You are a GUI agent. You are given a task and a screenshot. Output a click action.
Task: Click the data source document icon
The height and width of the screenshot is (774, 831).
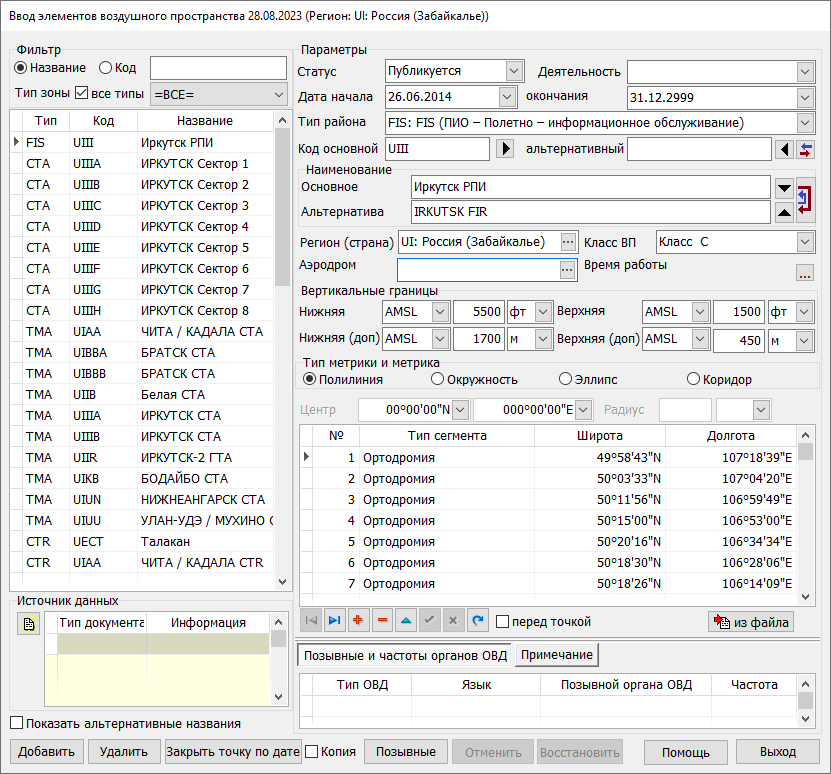point(27,624)
